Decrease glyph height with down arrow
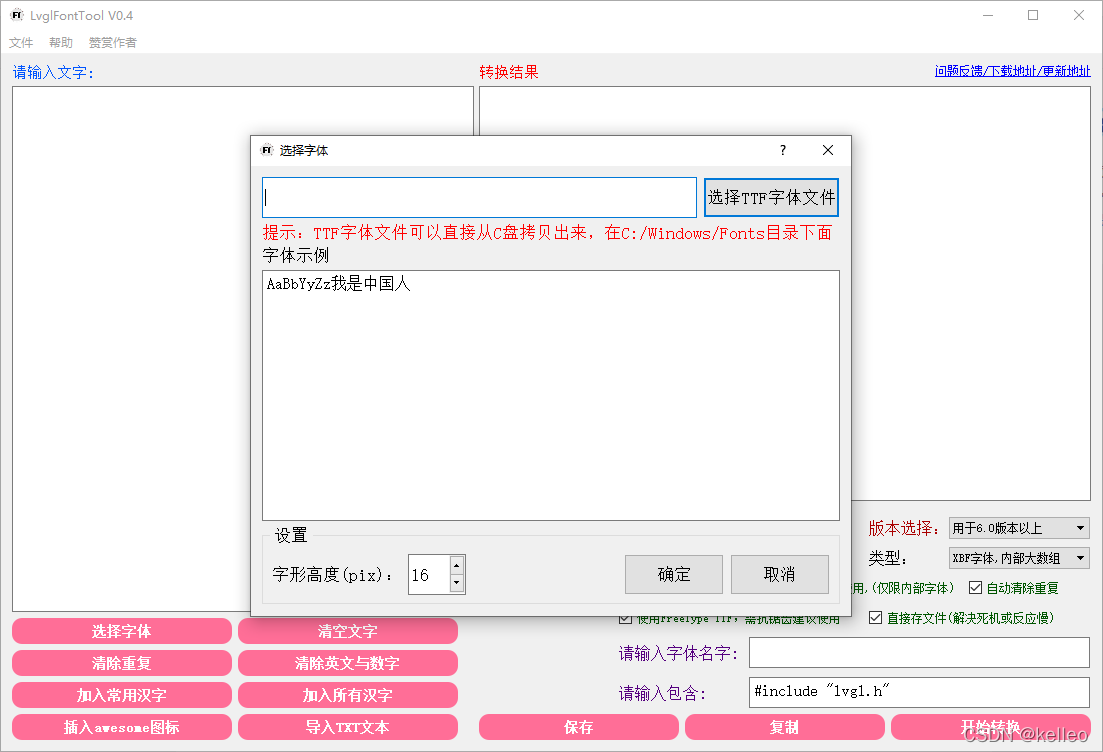Screen dimensions: 1103x752 click(457, 583)
